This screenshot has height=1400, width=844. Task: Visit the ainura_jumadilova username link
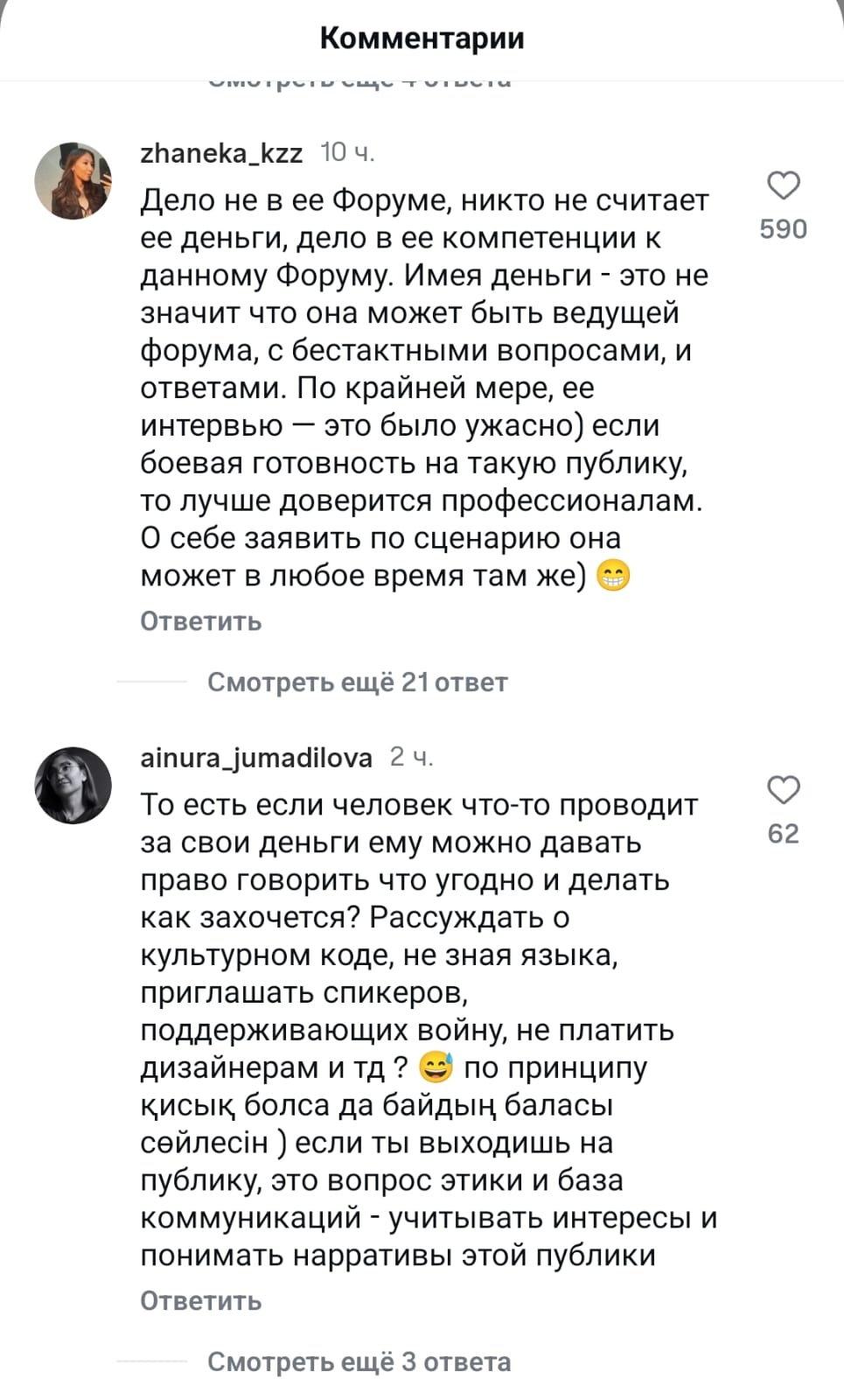(256, 757)
